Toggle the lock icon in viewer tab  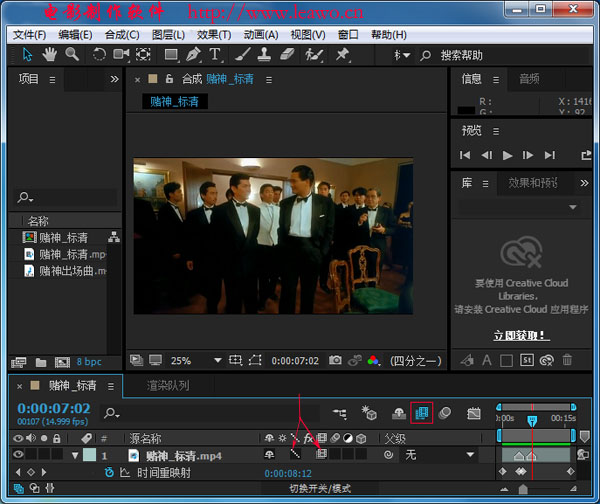[x=169, y=79]
